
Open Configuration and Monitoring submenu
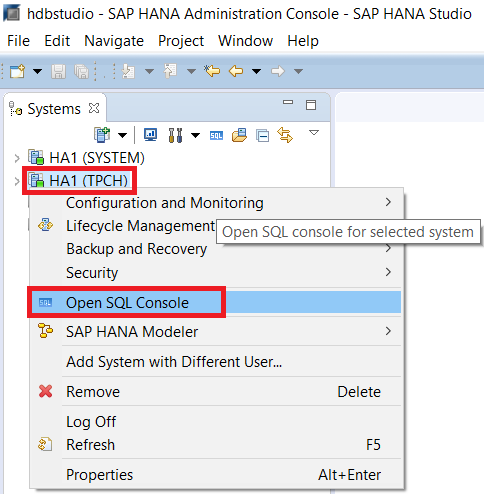[215, 203]
